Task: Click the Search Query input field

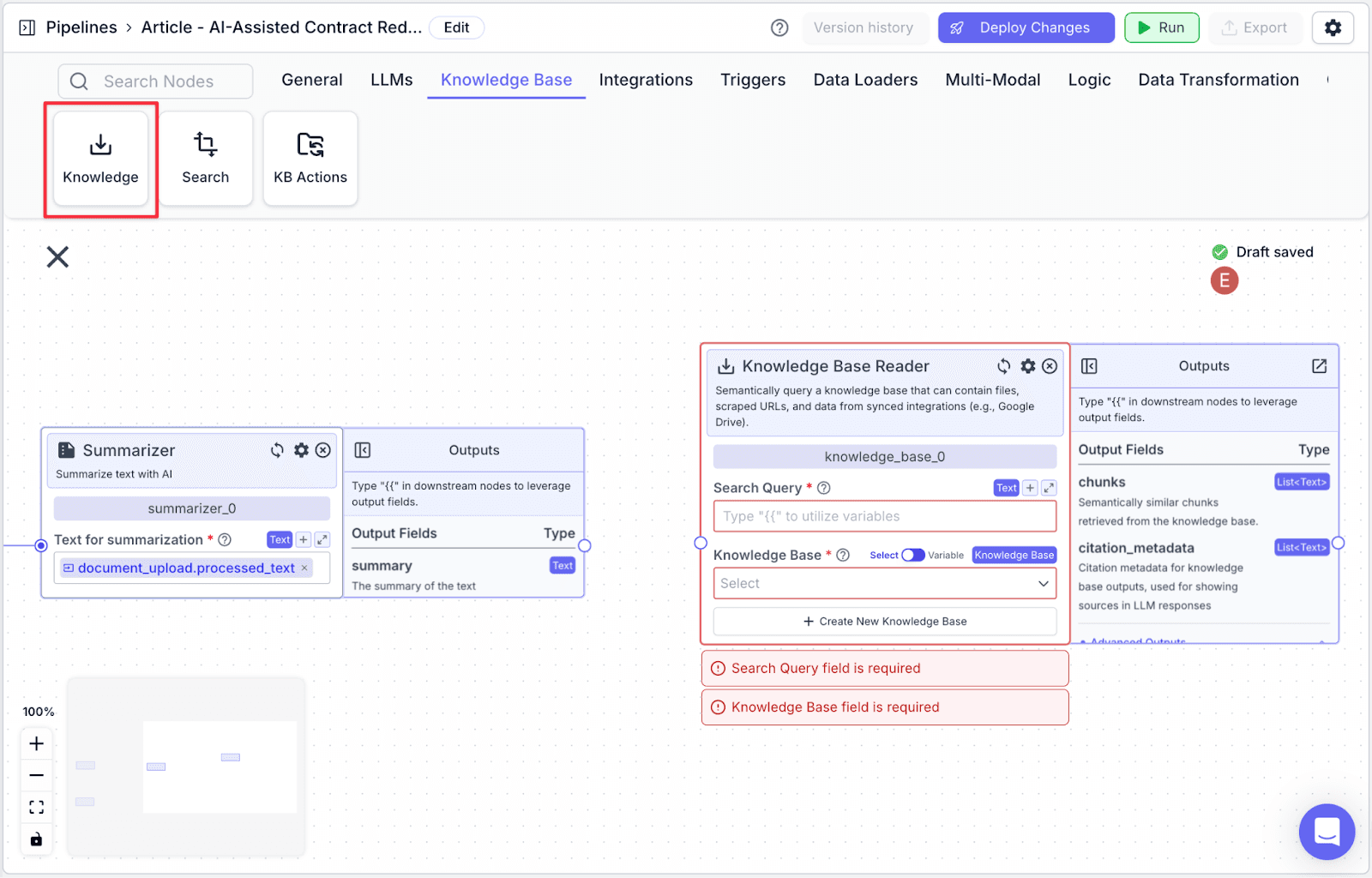Action: (x=885, y=516)
